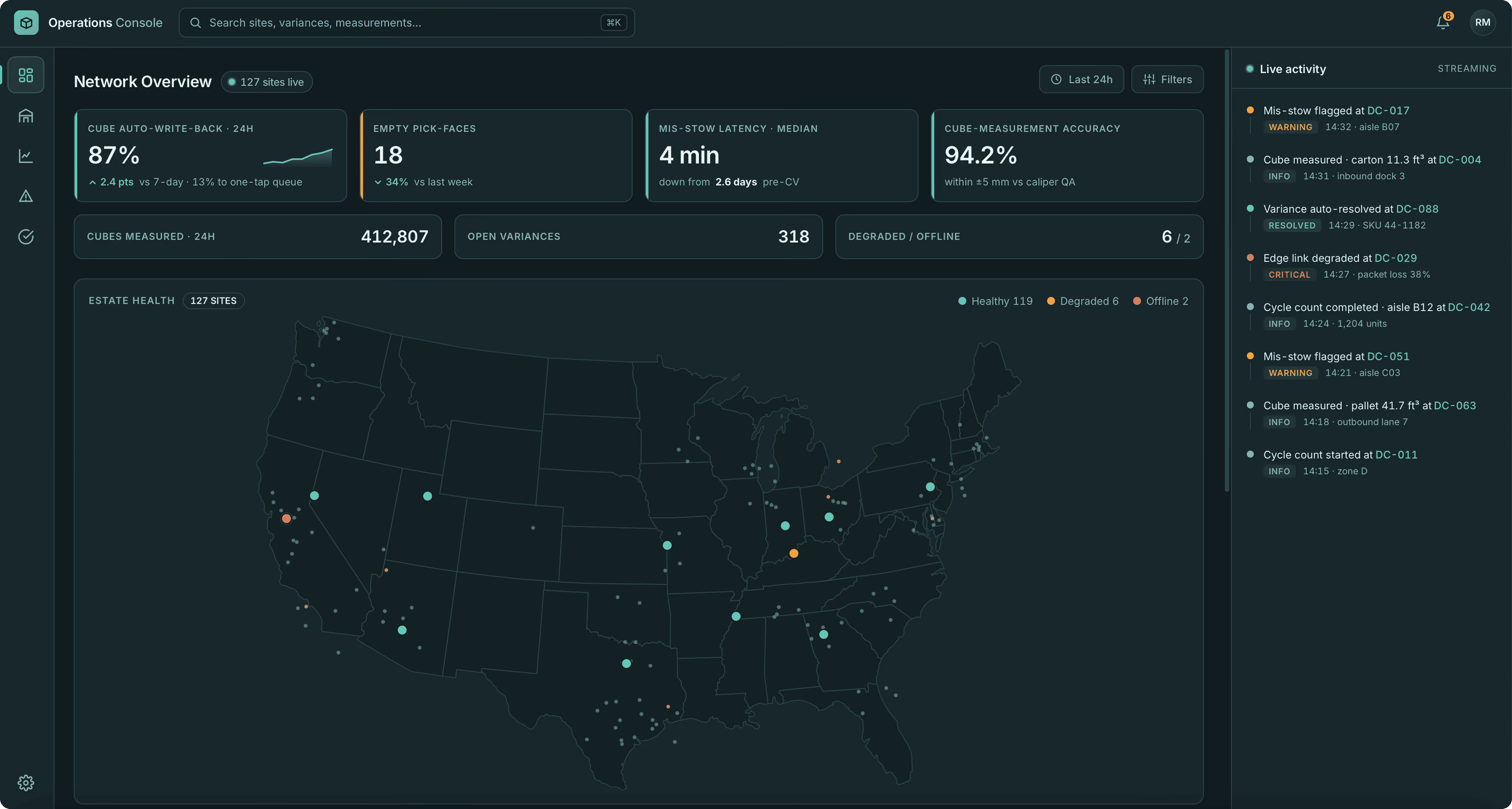
Task: Click INFO tag for inbound dock 3
Action: 1279,177
